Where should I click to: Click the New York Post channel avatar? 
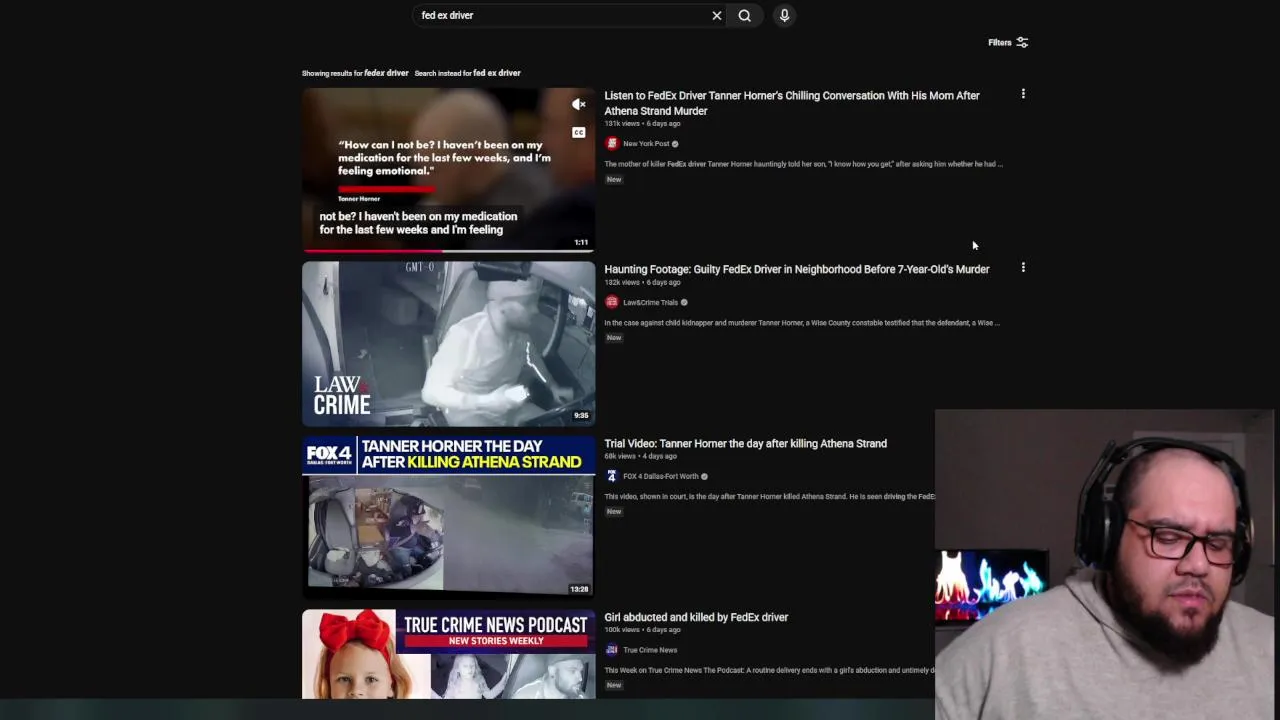click(x=612, y=144)
